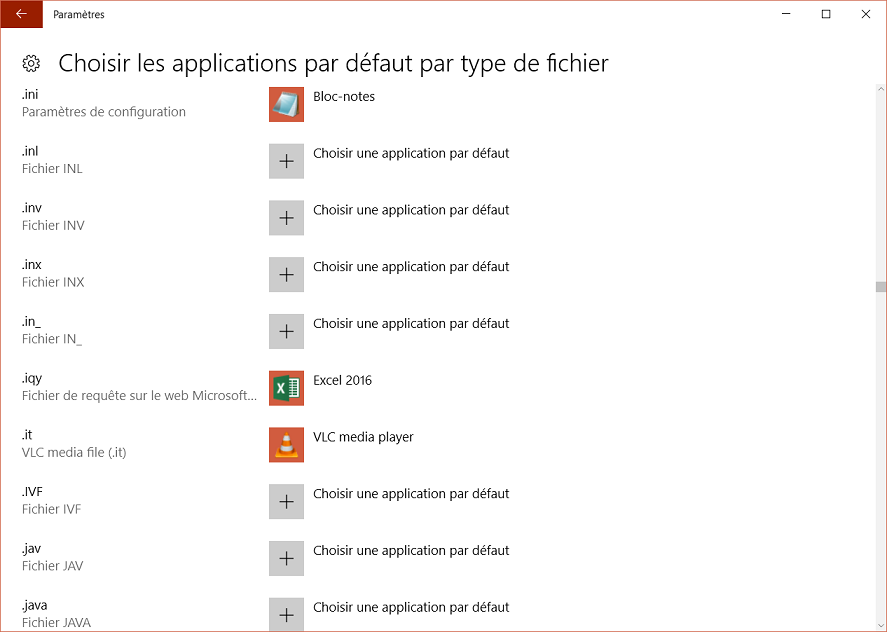The width and height of the screenshot is (887, 632).
Task: Select the .in_ extension label
Action: point(31,322)
